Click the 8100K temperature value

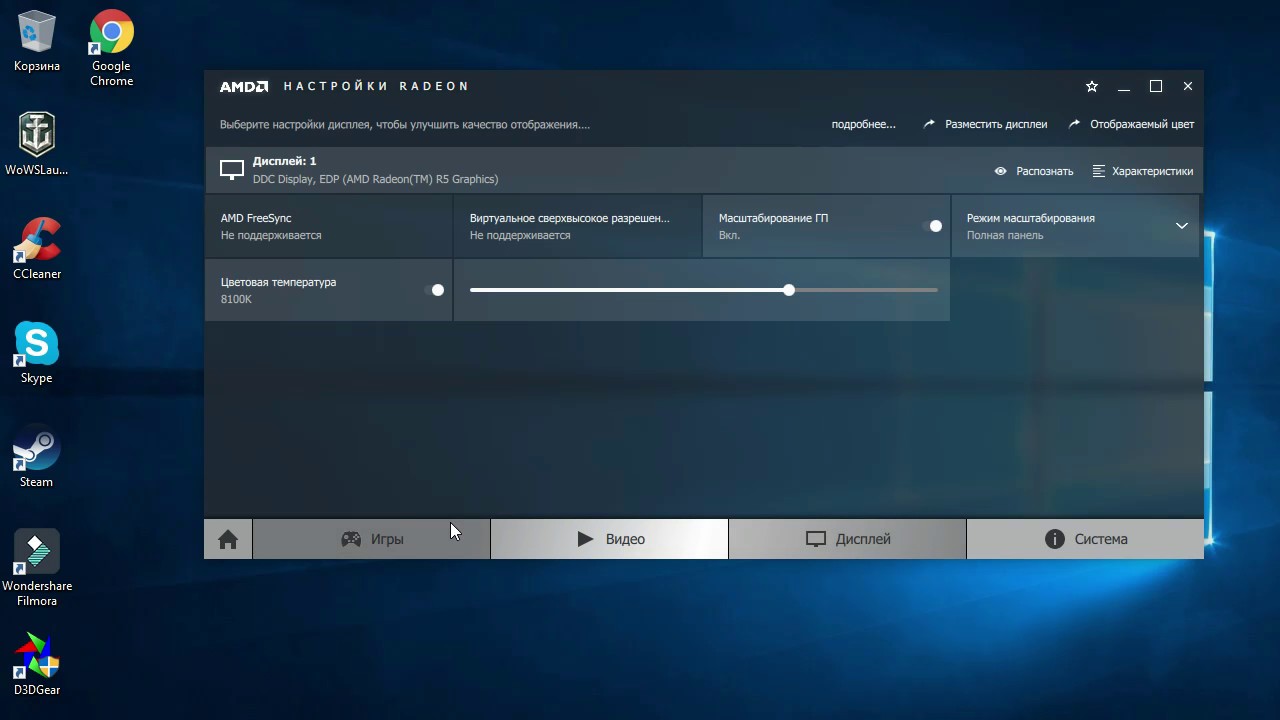click(x=236, y=299)
